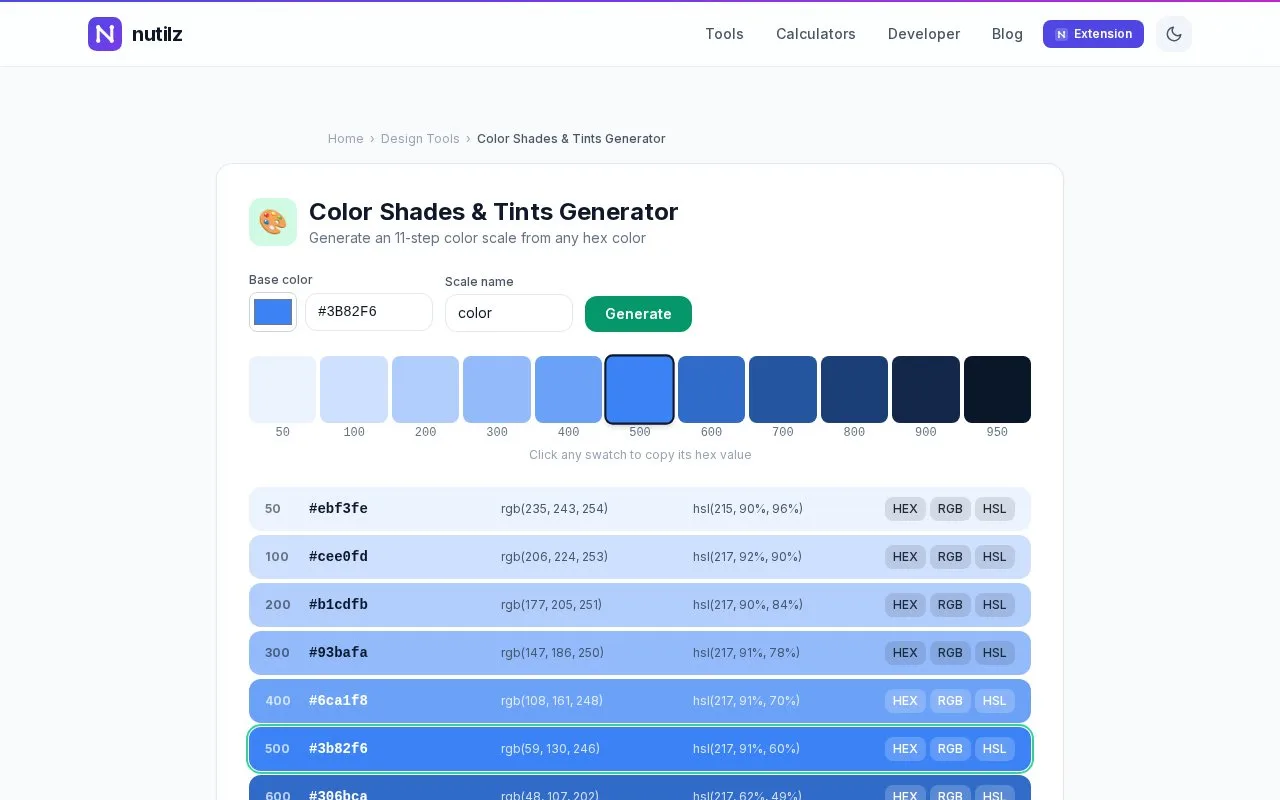The width and height of the screenshot is (1280, 800).
Task: Click the Scale name input field
Action: 509,313
